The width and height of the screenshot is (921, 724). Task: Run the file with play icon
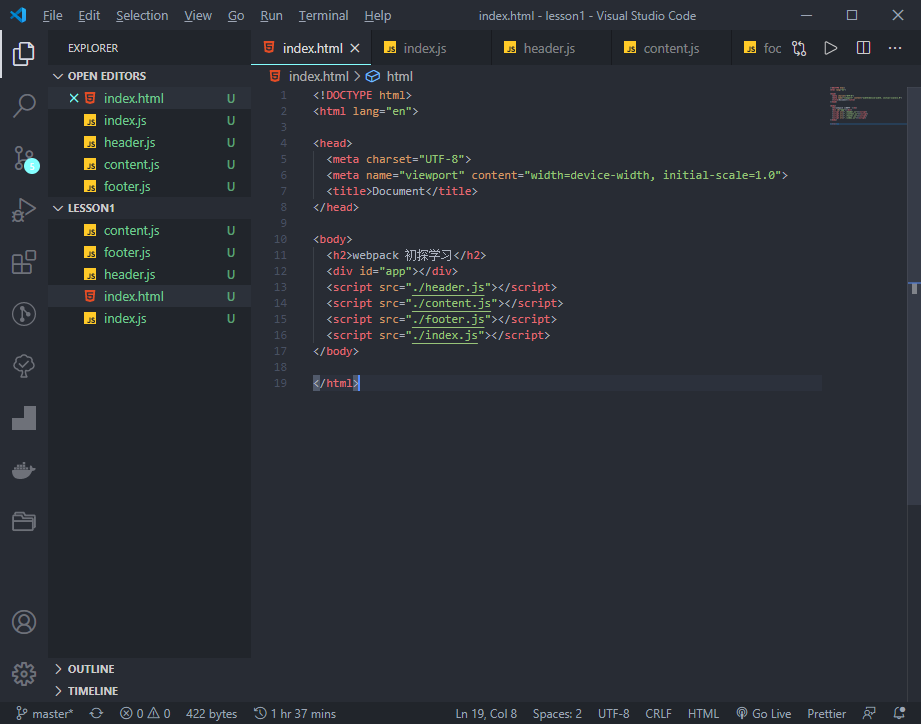[831, 48]
